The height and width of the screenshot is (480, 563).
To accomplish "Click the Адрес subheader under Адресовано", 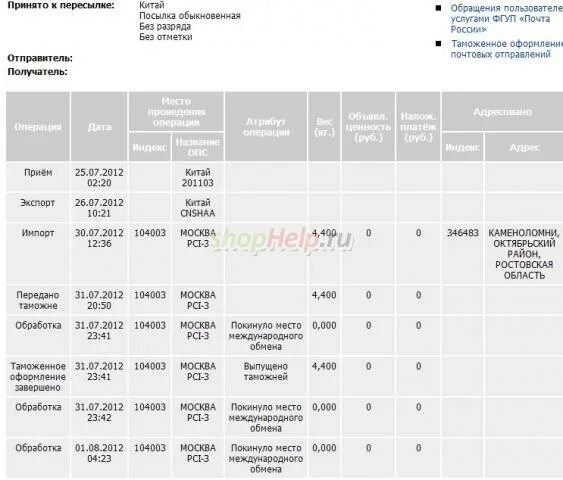I will 524,147.
